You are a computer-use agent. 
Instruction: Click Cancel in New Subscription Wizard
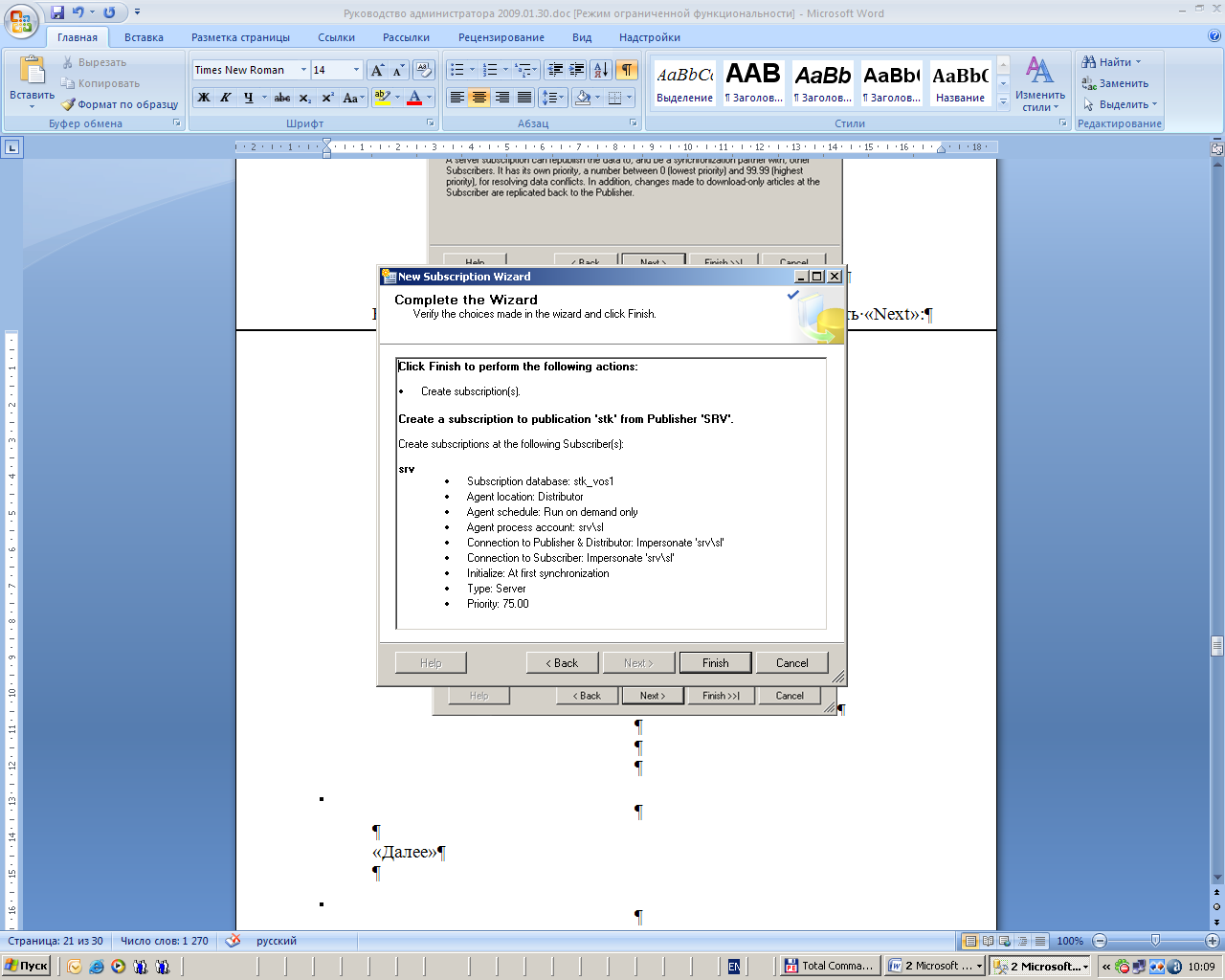click(x=791, y=663)
